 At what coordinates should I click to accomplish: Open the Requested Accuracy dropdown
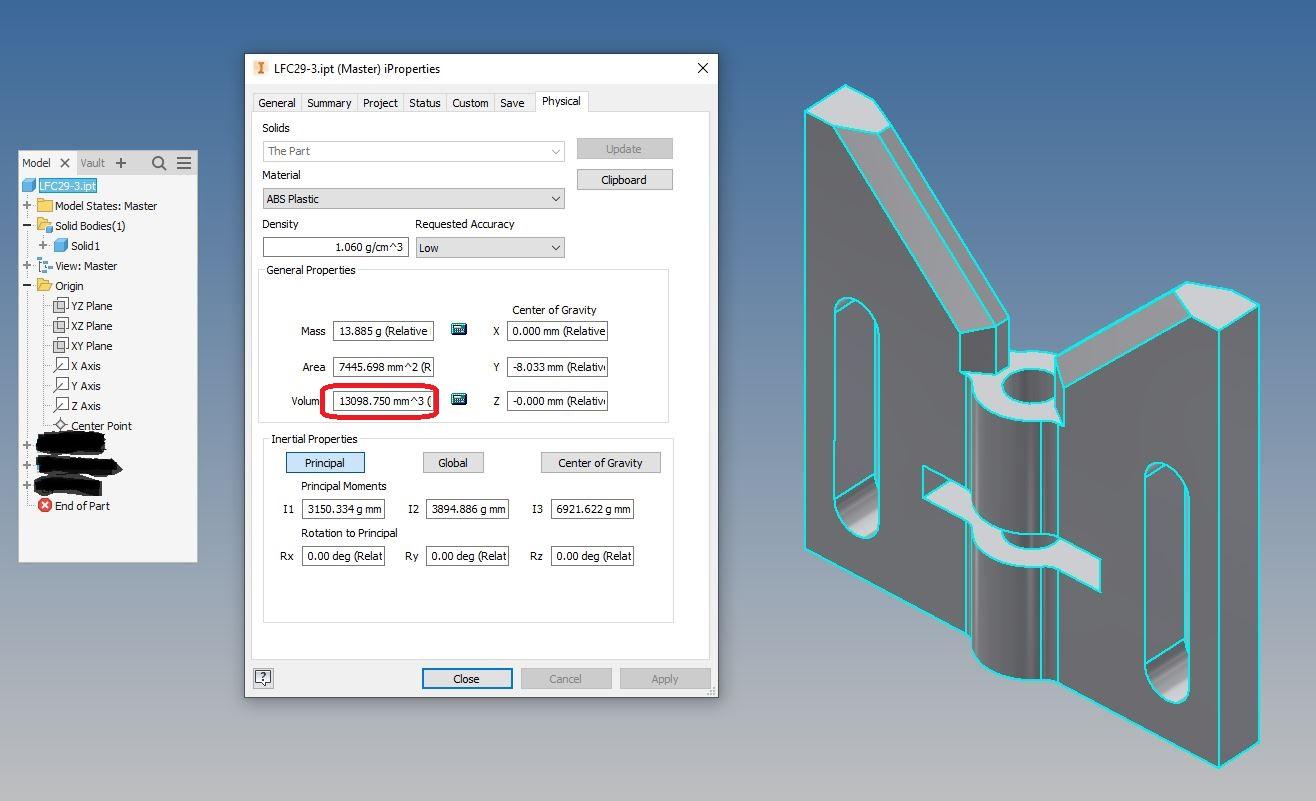tap(489, 248)
